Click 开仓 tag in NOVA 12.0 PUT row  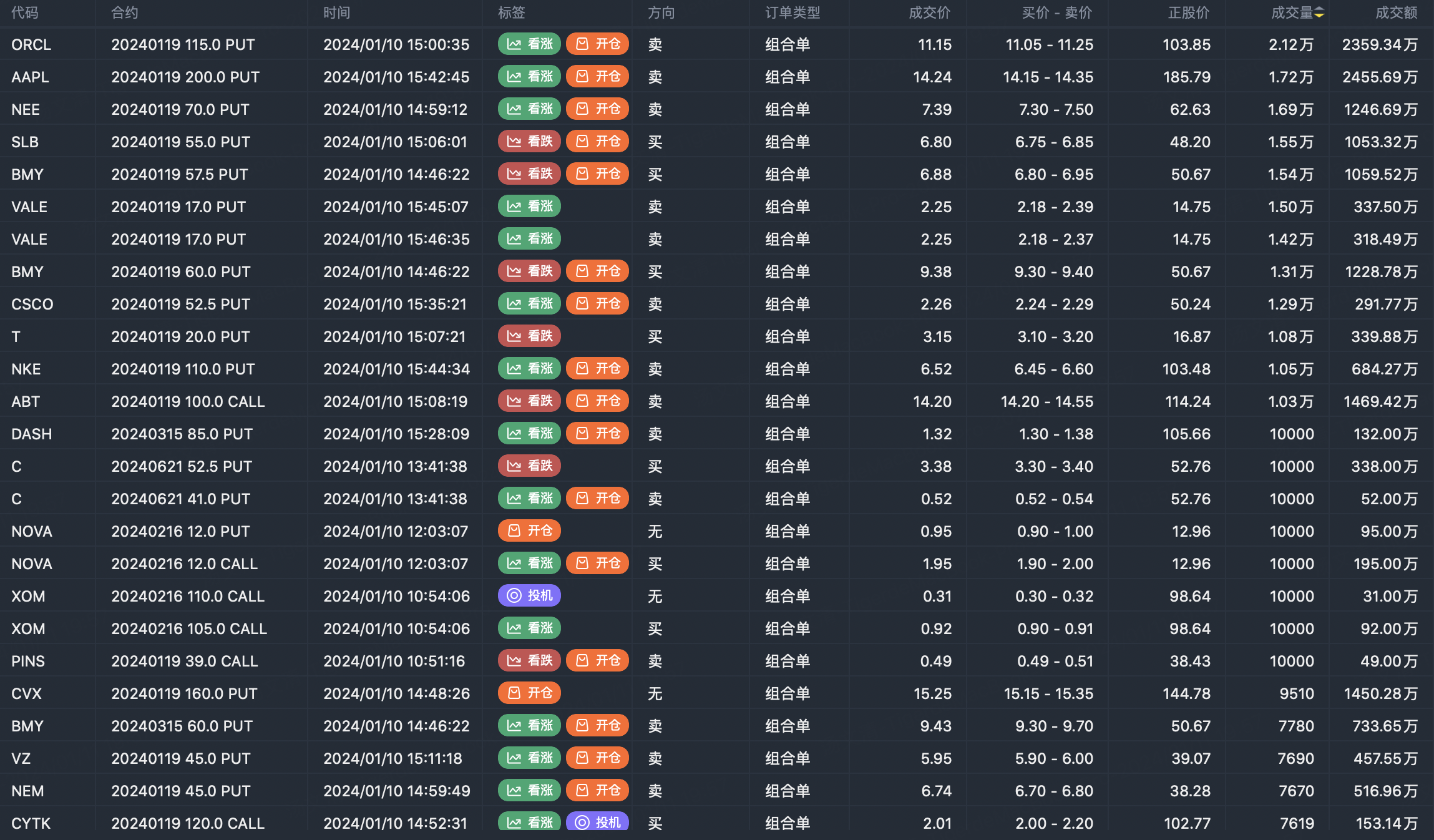click(529, 531)
